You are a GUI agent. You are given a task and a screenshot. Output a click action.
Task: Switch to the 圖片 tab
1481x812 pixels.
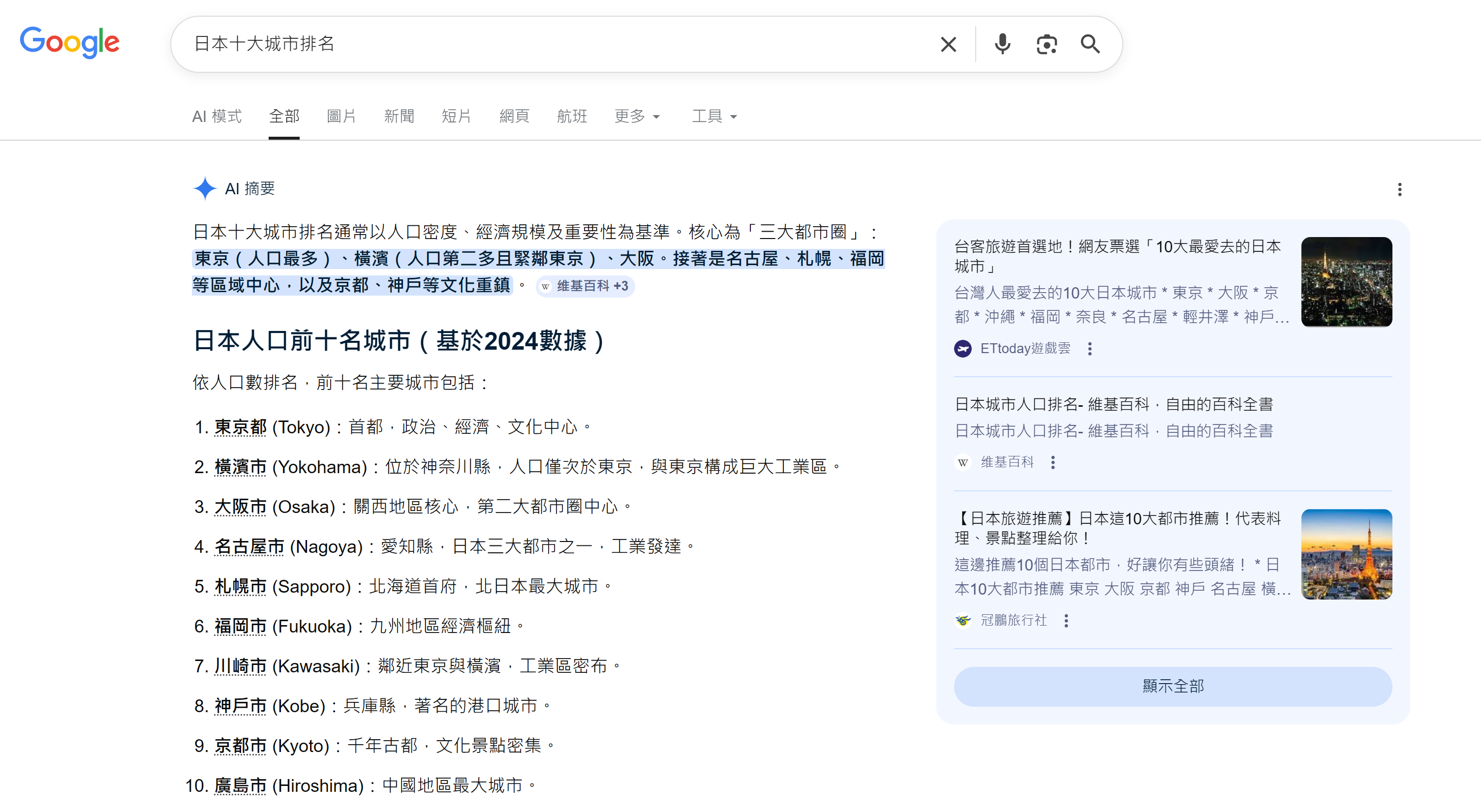pyautogui.click(x=341, y=117)
